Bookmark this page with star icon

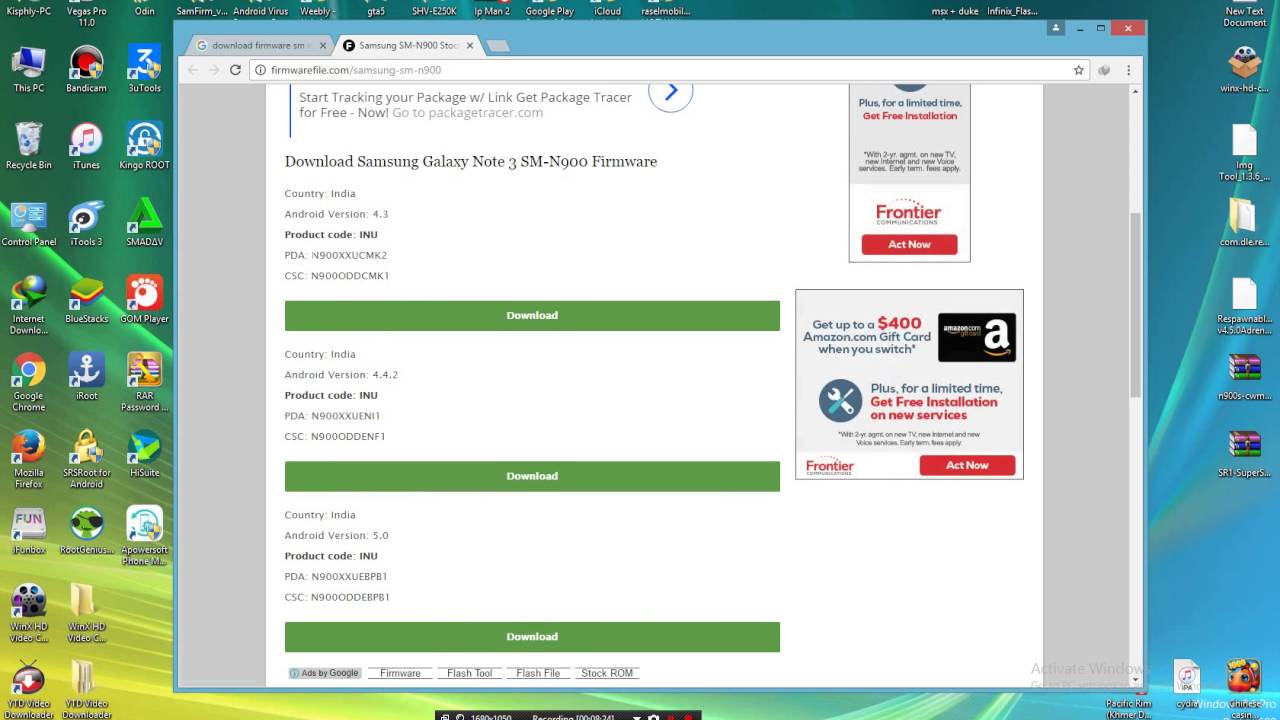tap(1078, 70)
